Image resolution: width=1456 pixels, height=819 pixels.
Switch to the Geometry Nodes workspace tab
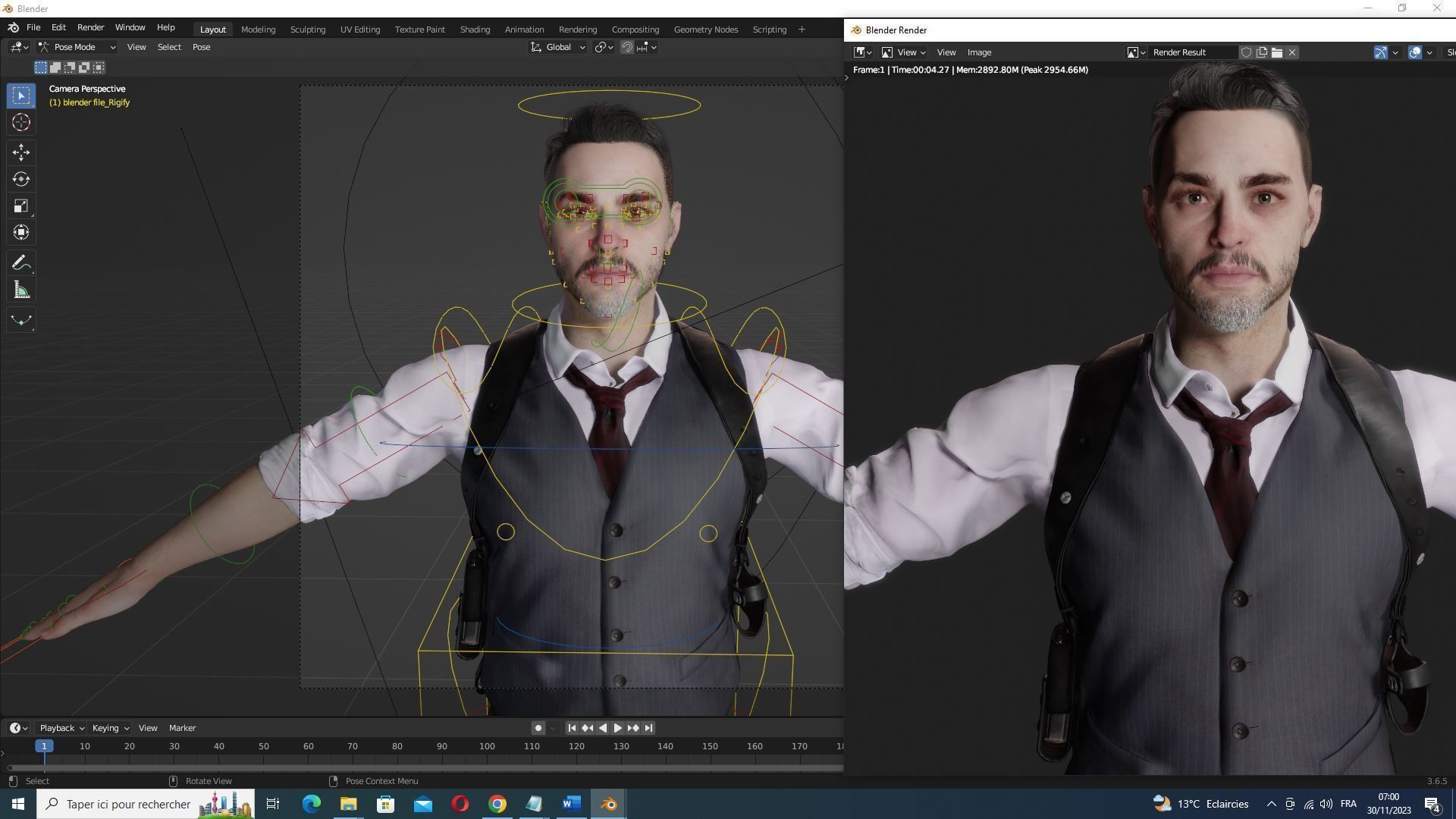click(705, 30)
